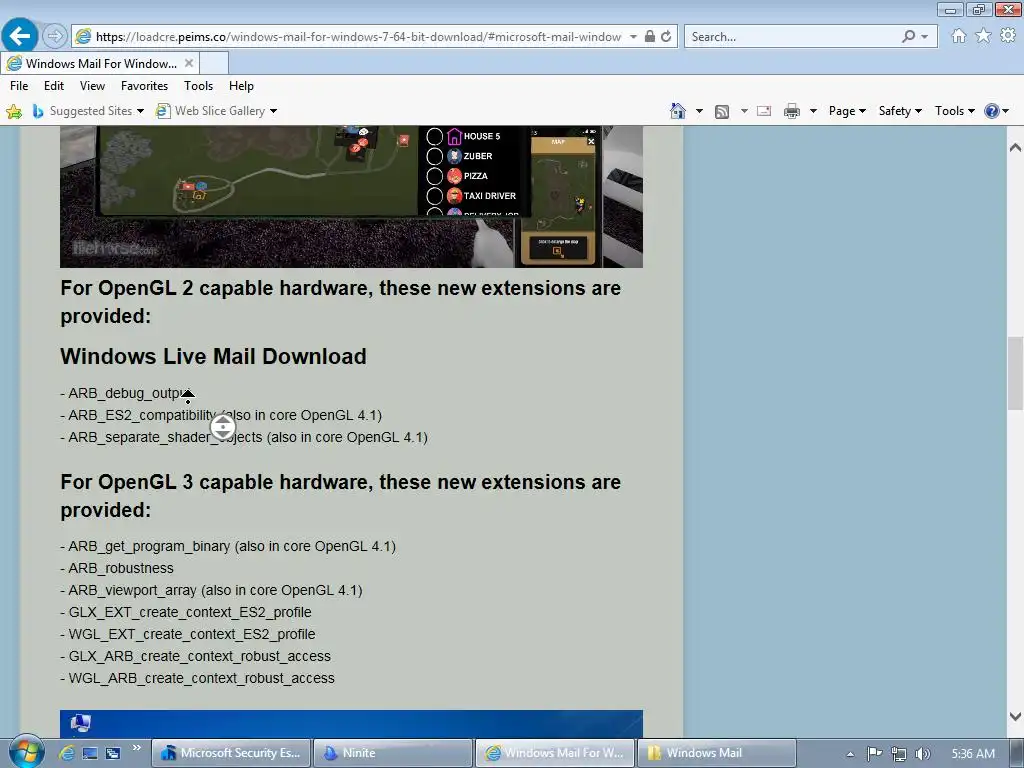Open the Help menu
The width and height of the screenshot is (1024, 768).
241,86
